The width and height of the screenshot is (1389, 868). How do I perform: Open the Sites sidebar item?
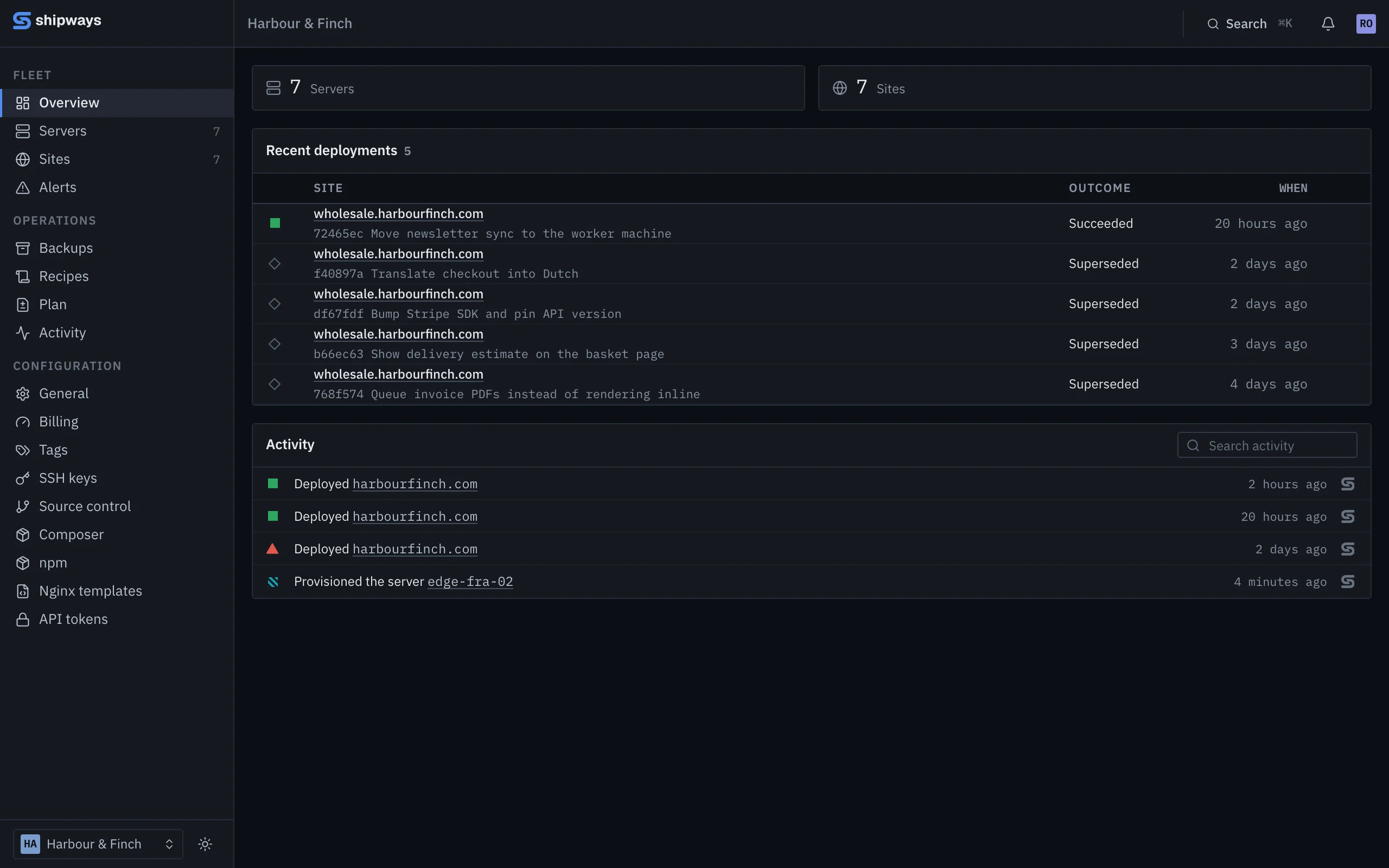tap(117, 159)
